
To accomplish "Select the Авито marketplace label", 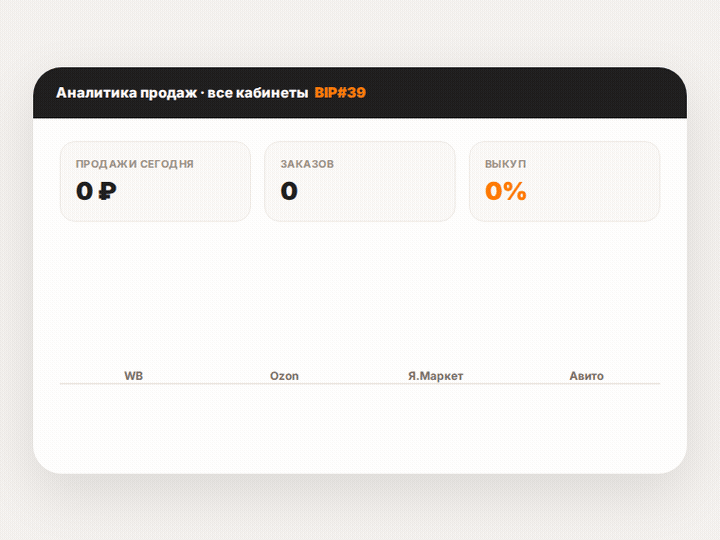I will [586, 376].
